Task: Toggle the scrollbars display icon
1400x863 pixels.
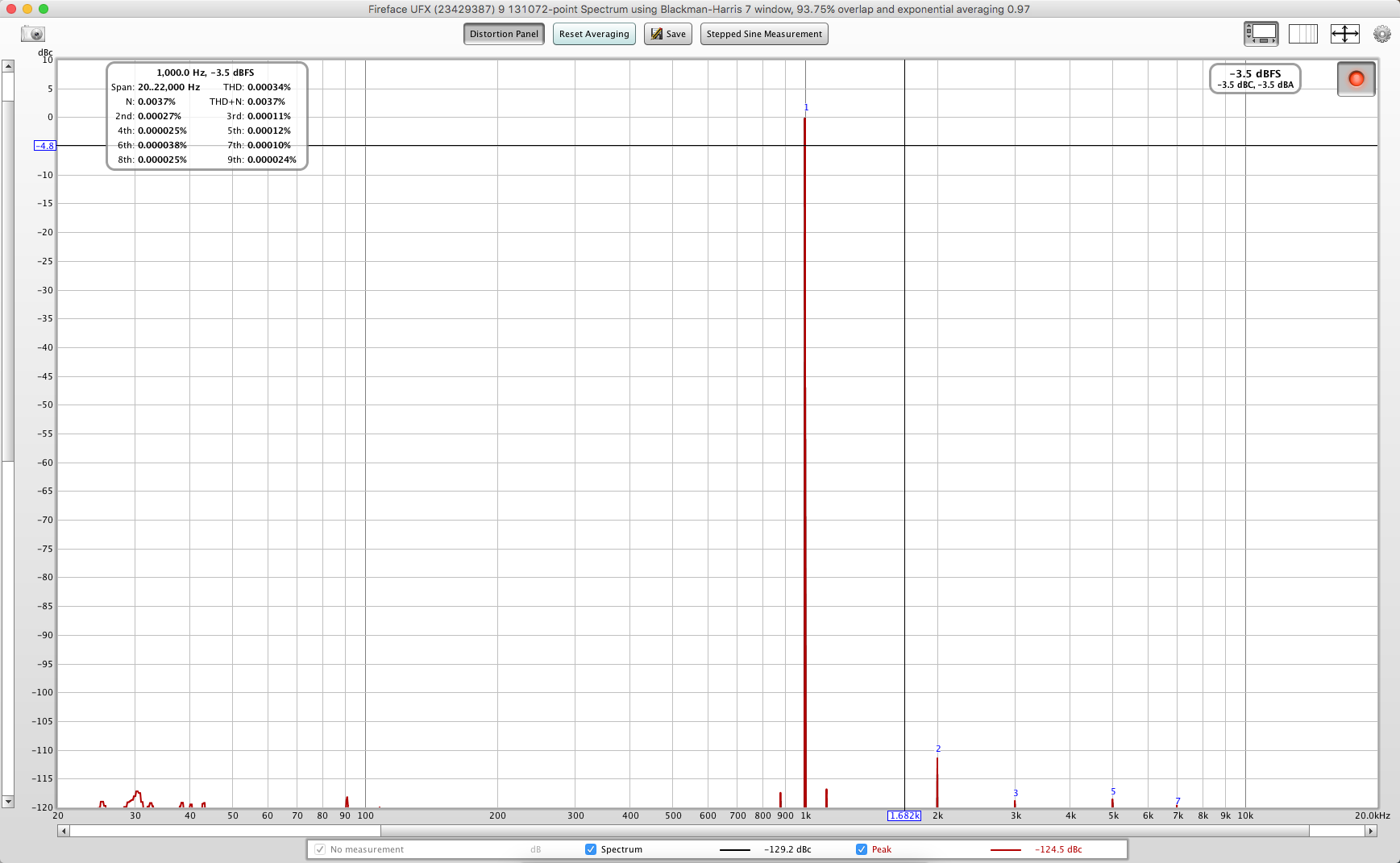Action: point(1261,34)
